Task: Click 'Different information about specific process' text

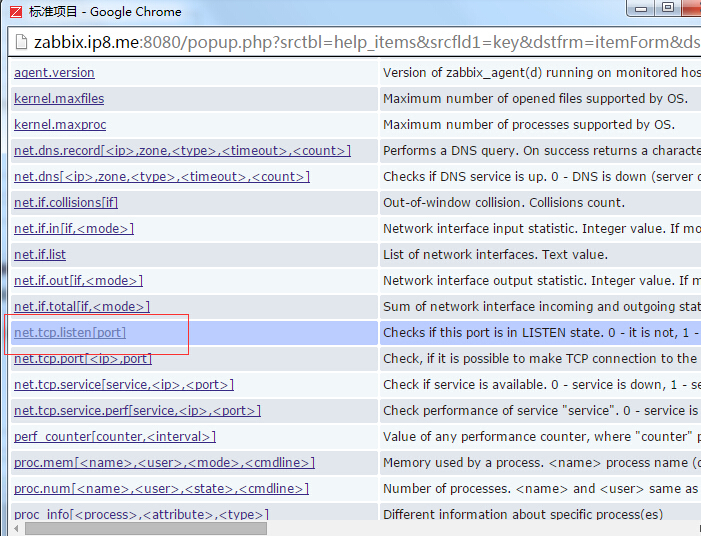Action: click(523, 514)
